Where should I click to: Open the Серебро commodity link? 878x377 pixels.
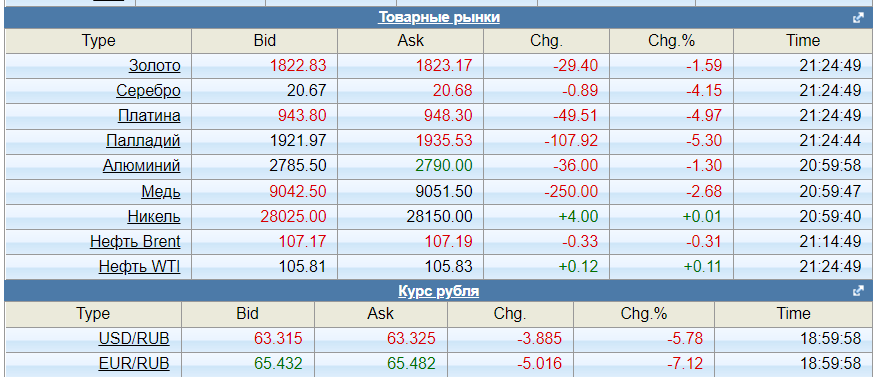tap(148, 91)
